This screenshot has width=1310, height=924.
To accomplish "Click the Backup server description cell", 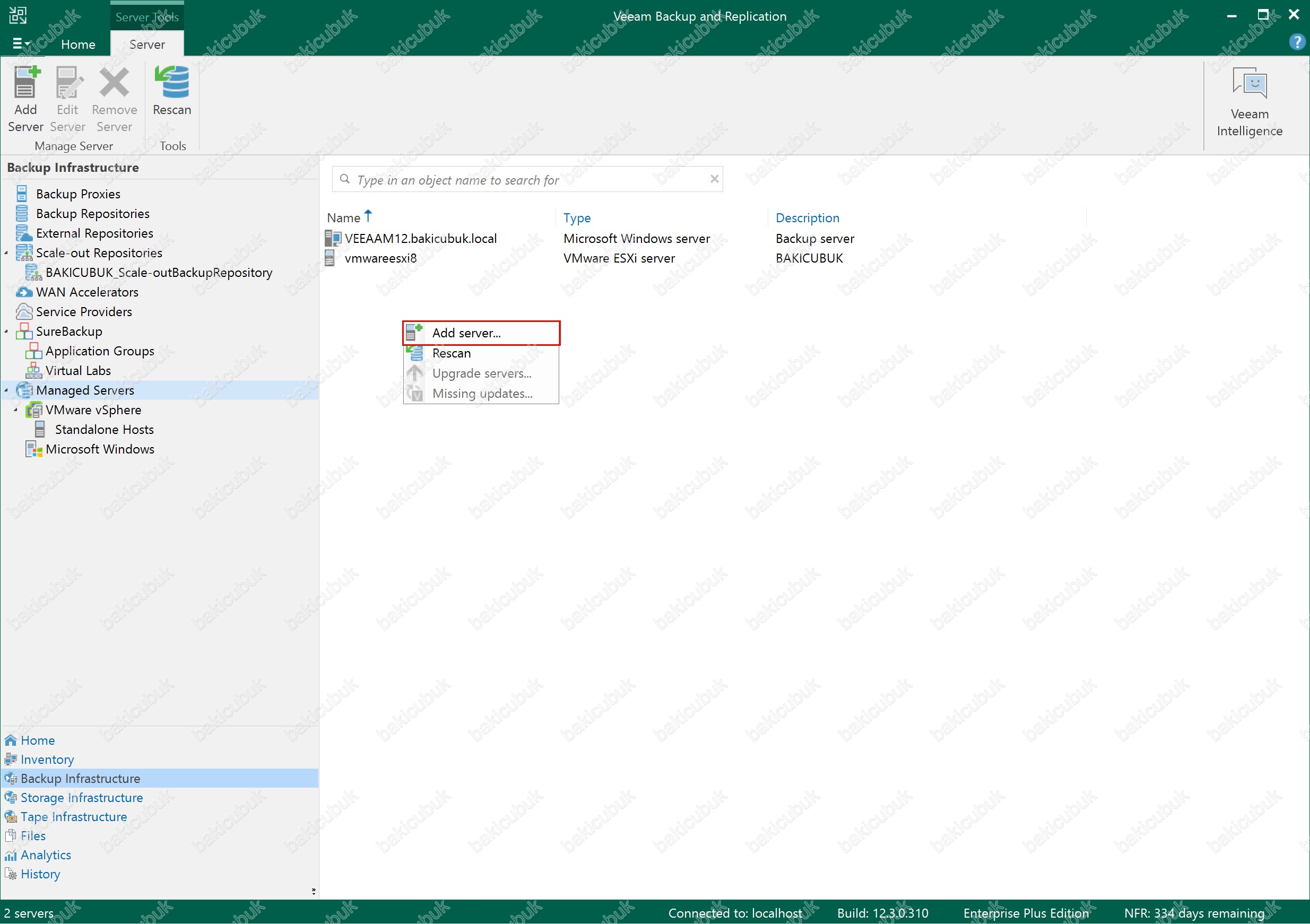I will click(815, 238).
